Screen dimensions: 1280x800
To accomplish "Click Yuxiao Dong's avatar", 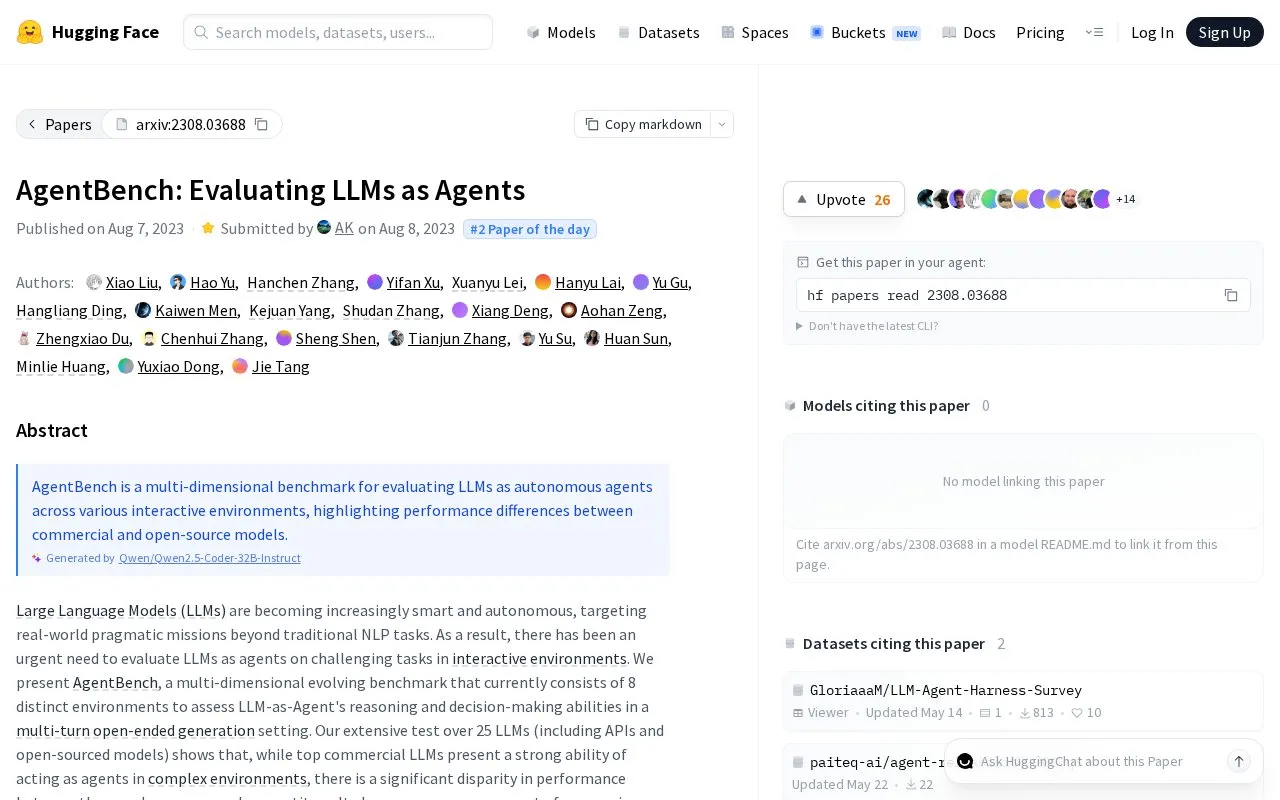I will coord(126,366).
